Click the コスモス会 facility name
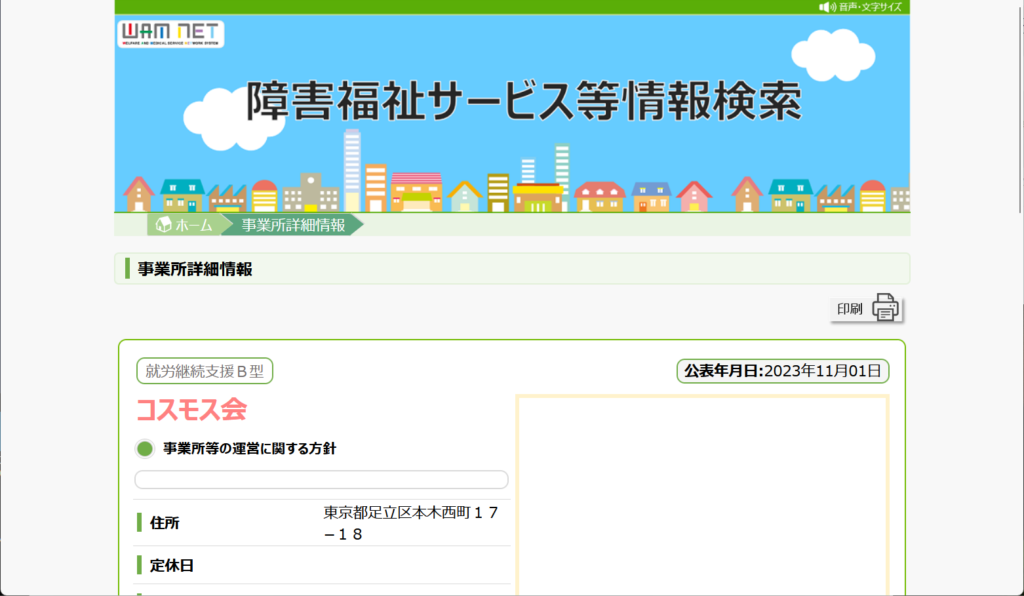This screenshot has height=596, width=1024. (x=191, y=410)
